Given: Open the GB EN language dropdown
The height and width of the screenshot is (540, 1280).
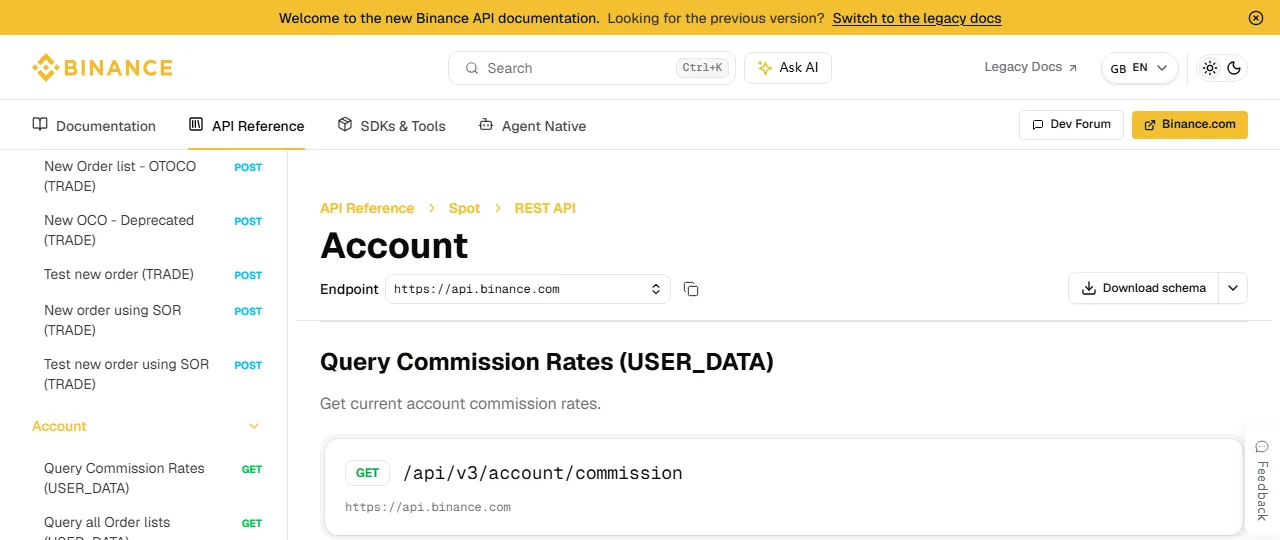Looking at the screenshot, I should tap(1140, 68).
